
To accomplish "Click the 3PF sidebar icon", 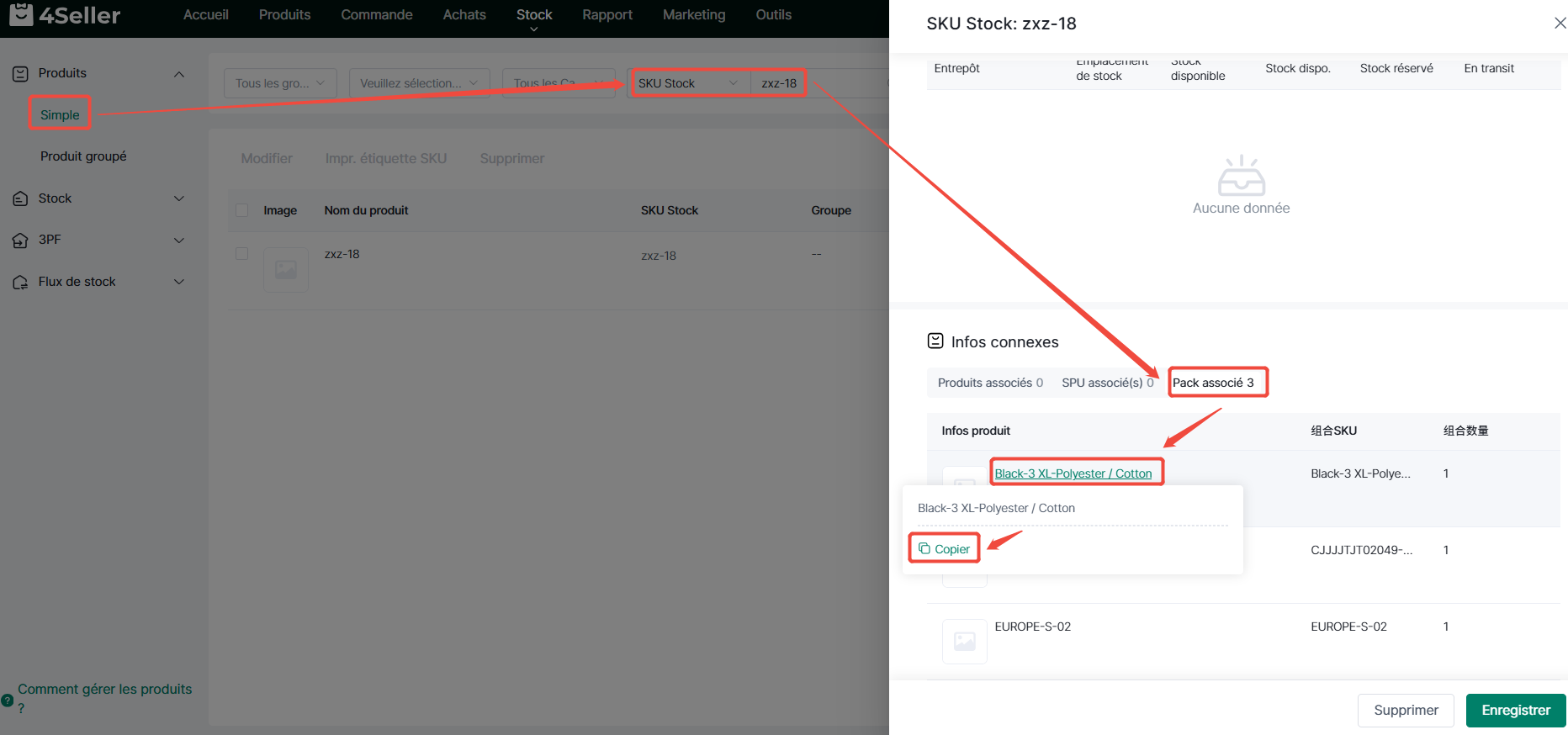I will 21,241.
